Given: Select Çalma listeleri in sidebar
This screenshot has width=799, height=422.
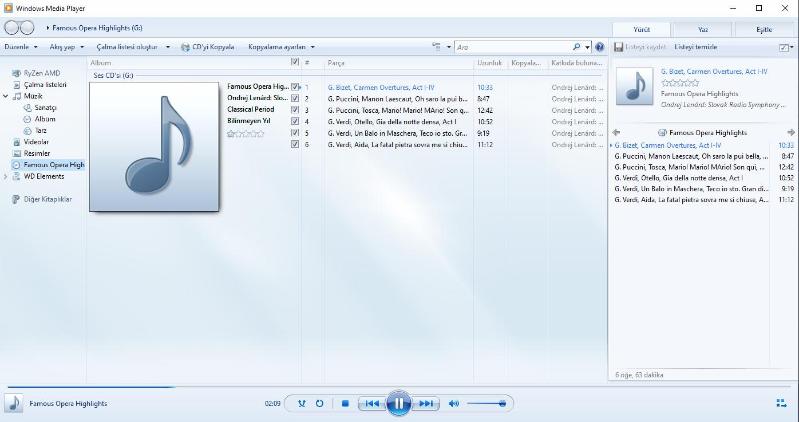Looking at the screenshot, I should [45, 85].
